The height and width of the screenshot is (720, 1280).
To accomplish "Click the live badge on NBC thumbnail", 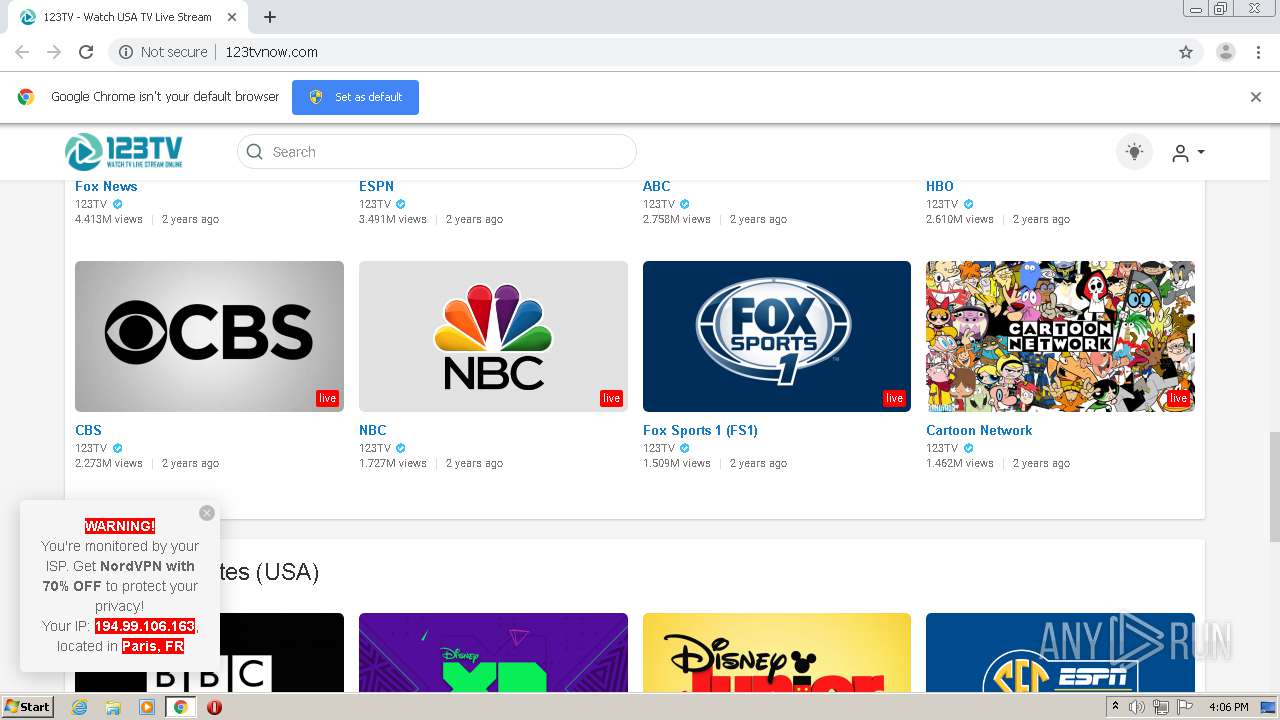I will tap(611, 398).
